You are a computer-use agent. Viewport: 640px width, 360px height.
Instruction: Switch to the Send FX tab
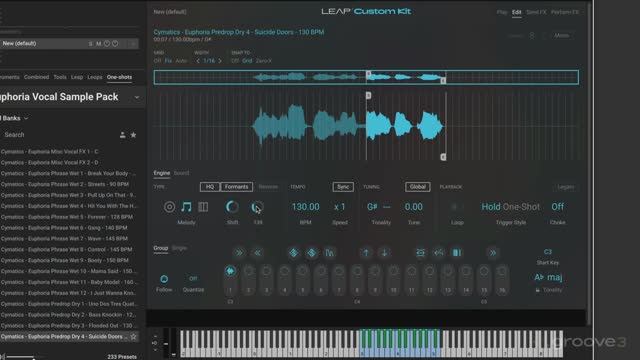(536, 12)
